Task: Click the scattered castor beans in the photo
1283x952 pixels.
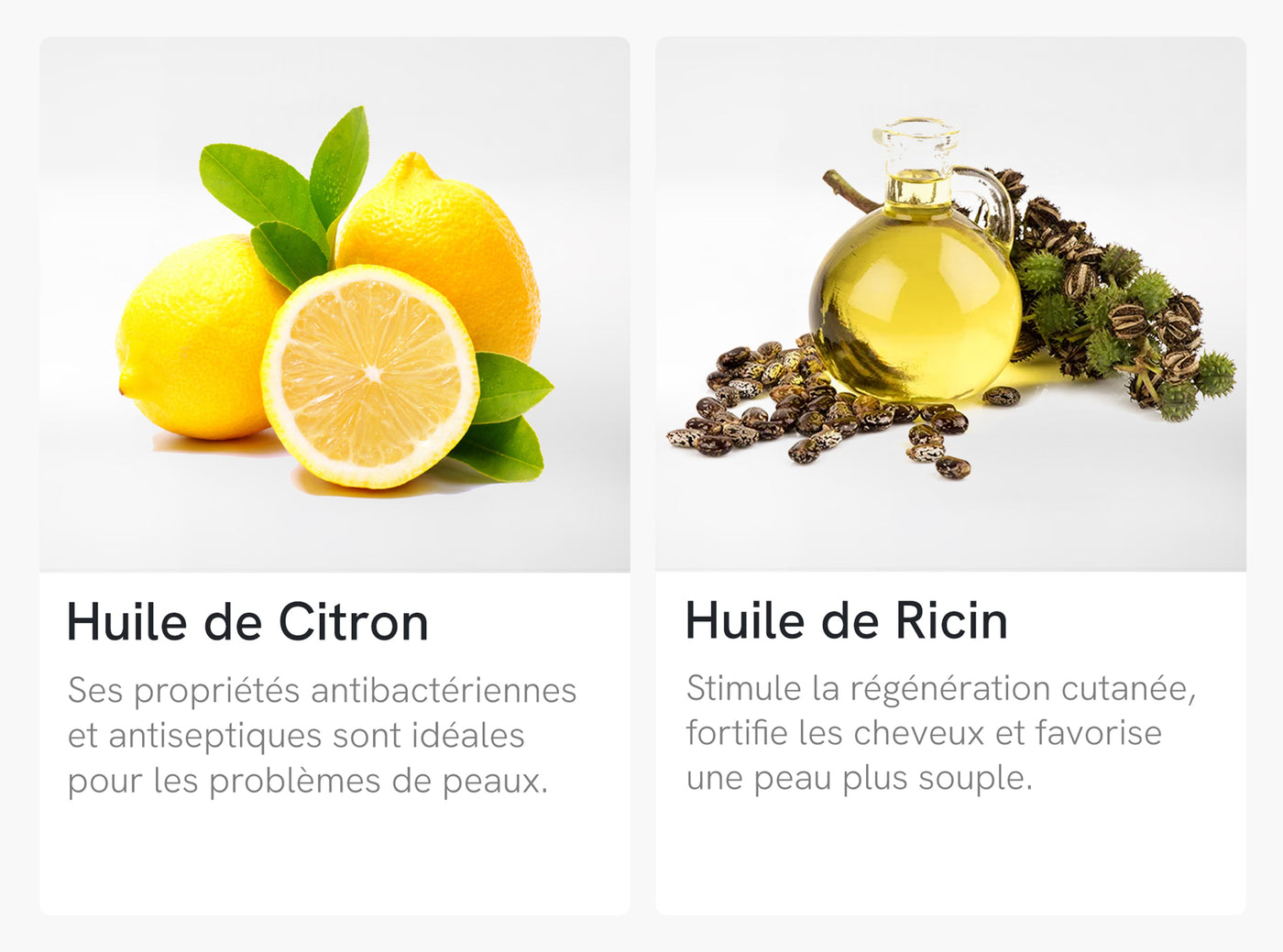Action: coord(806,403)
